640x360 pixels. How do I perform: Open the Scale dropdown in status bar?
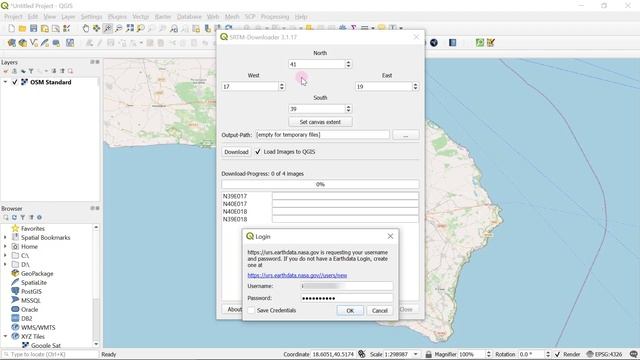coord(416,354)
